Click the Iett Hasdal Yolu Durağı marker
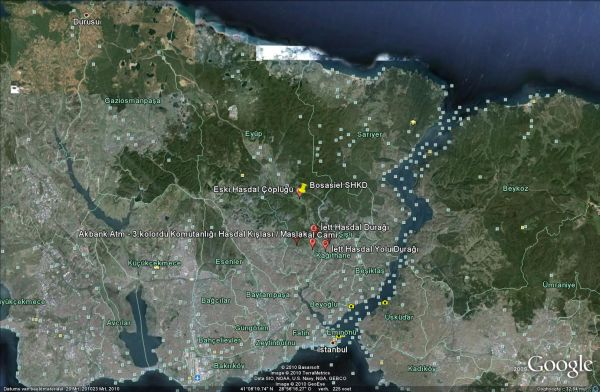This screenshot has height=392, width=600. (325, 244)
